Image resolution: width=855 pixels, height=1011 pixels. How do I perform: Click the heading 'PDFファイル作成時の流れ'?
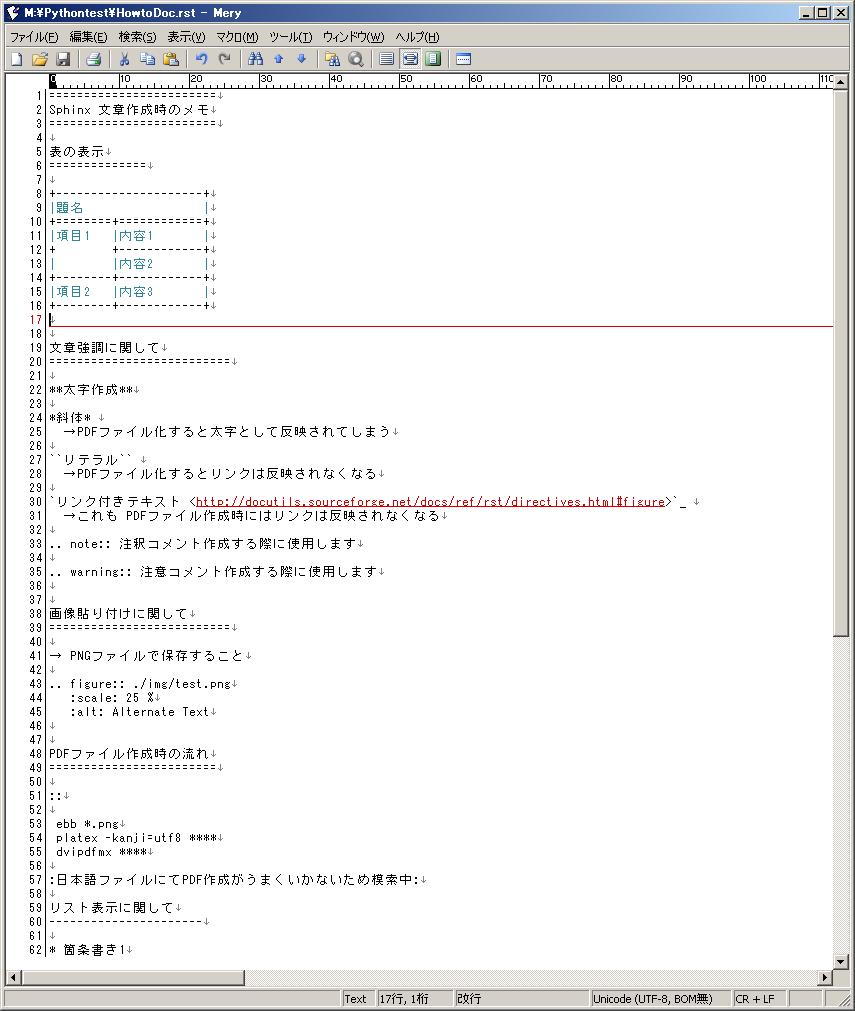click(x=129, y=753)
